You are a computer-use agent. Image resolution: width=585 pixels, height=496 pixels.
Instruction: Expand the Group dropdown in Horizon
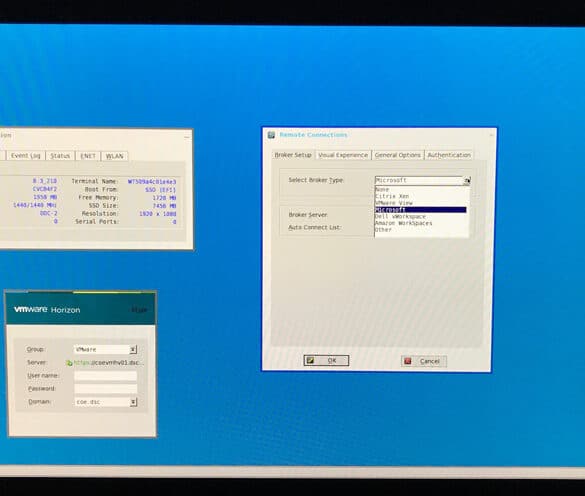(x=133, y=350)
